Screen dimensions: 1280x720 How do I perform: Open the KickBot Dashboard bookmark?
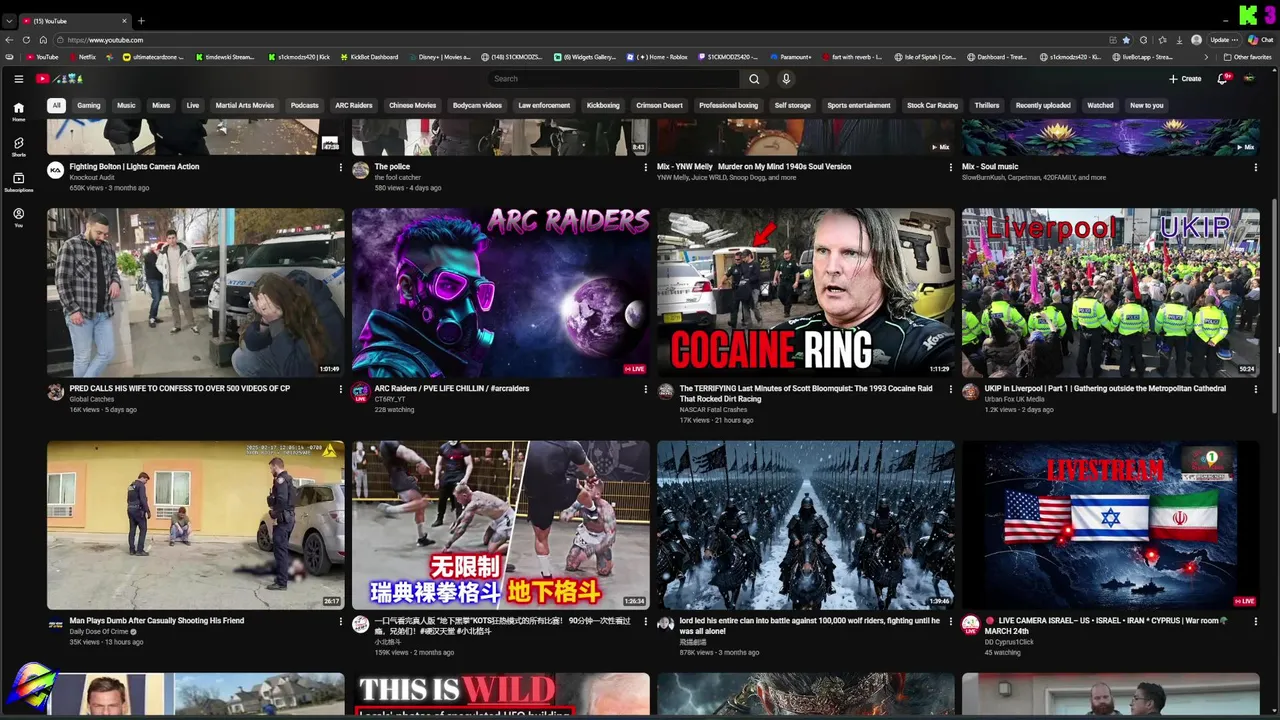370,57
